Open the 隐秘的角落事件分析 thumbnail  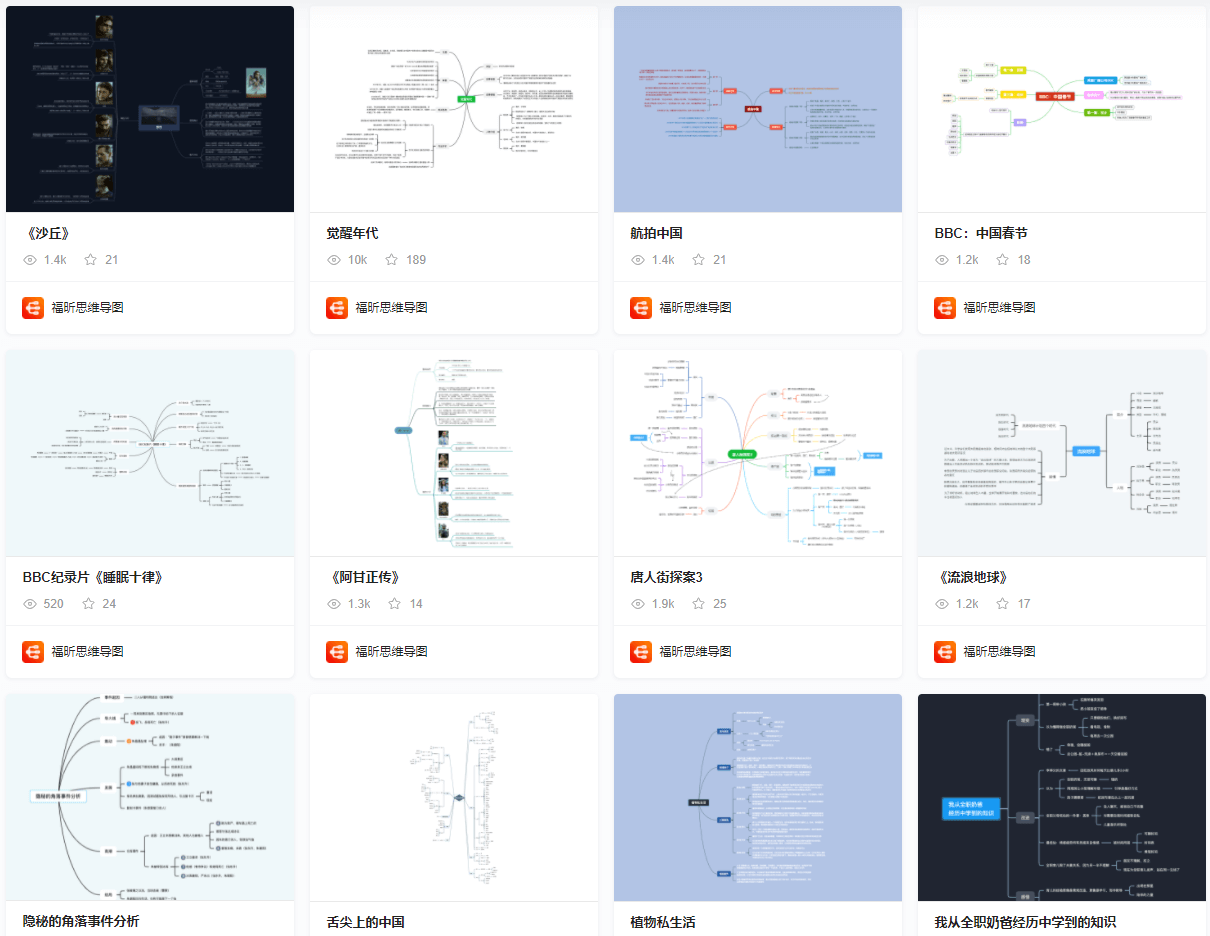150,797
